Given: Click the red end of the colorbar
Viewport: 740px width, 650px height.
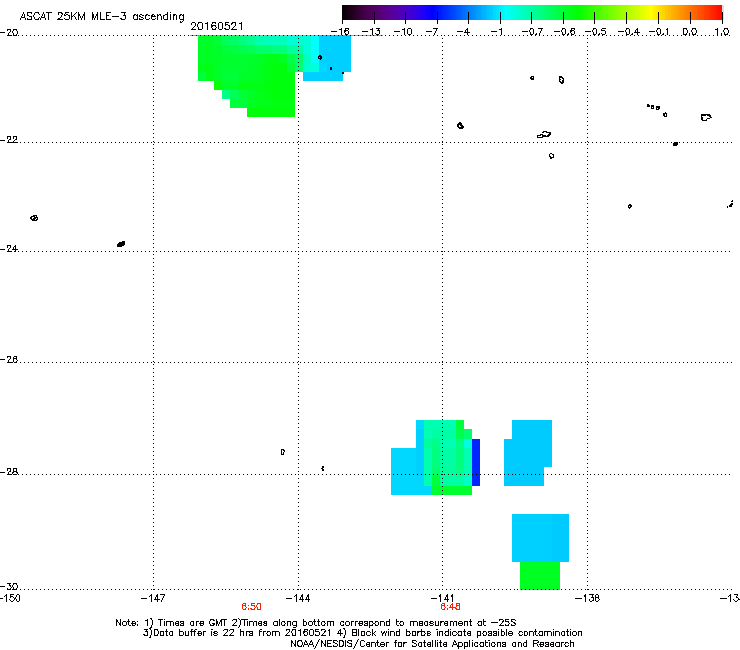Looking at the screenshot, I should [715, 12].
